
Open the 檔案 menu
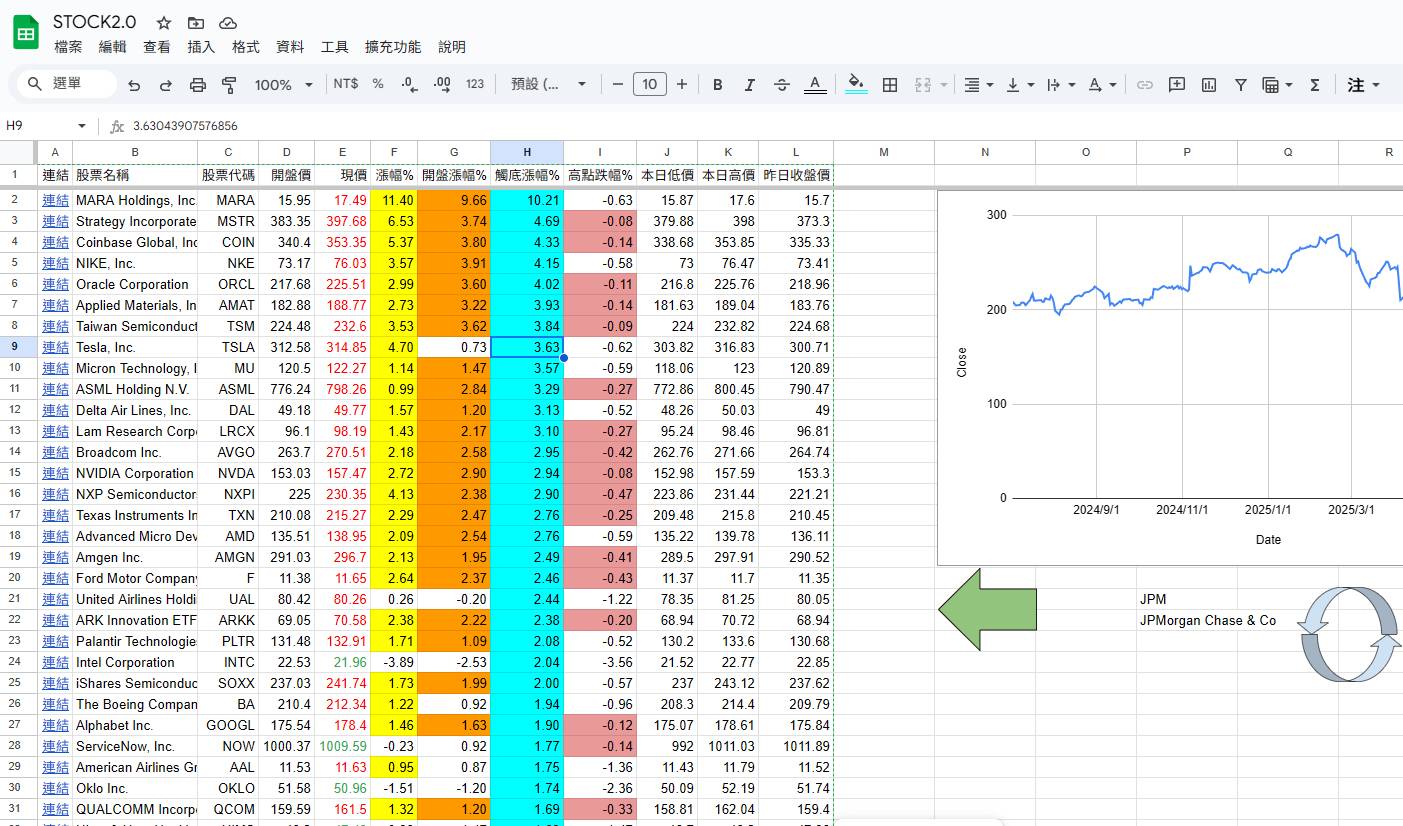click(x=68, y=47)
